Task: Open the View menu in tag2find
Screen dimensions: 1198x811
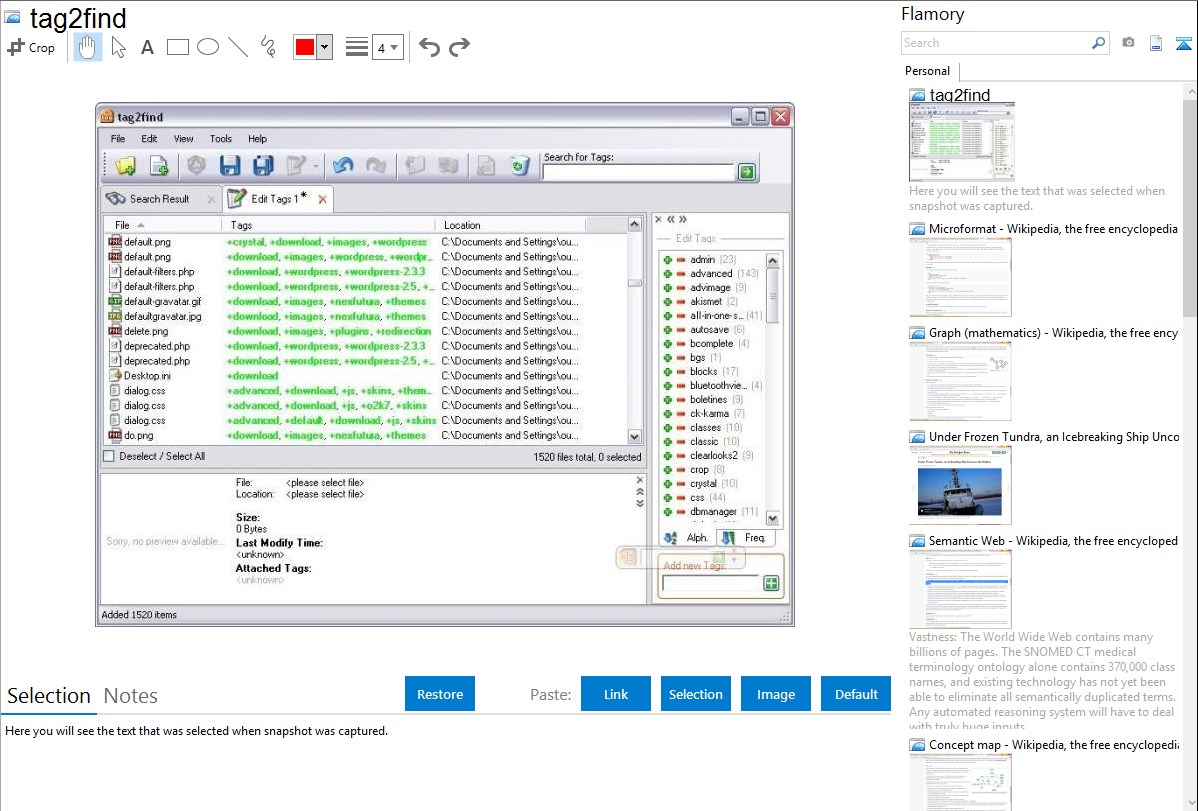Action: click(x=183, y=139)
